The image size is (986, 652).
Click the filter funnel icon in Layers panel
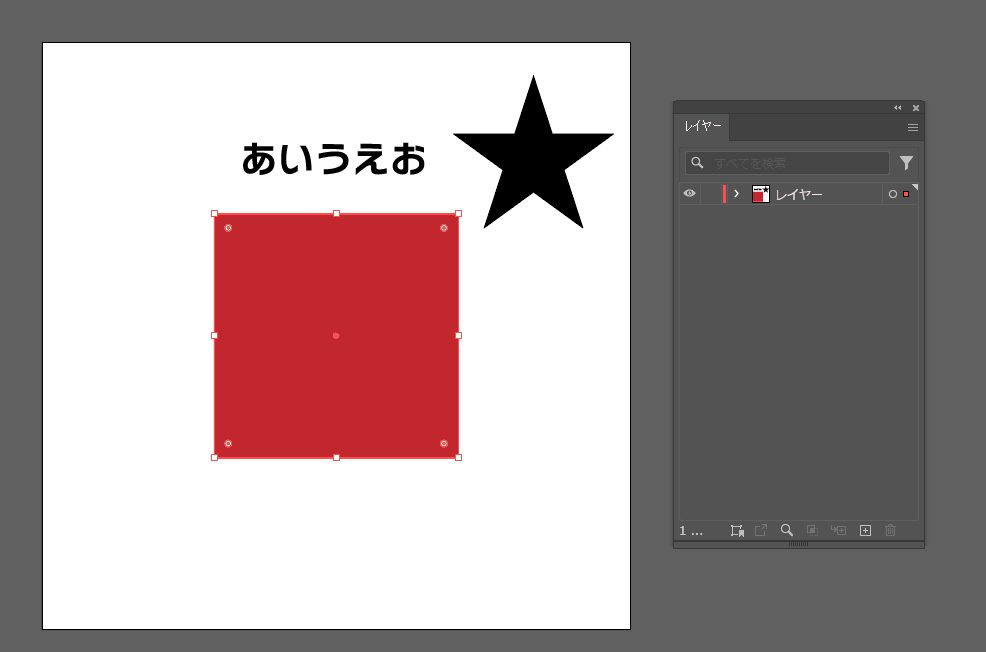(906, 163)
